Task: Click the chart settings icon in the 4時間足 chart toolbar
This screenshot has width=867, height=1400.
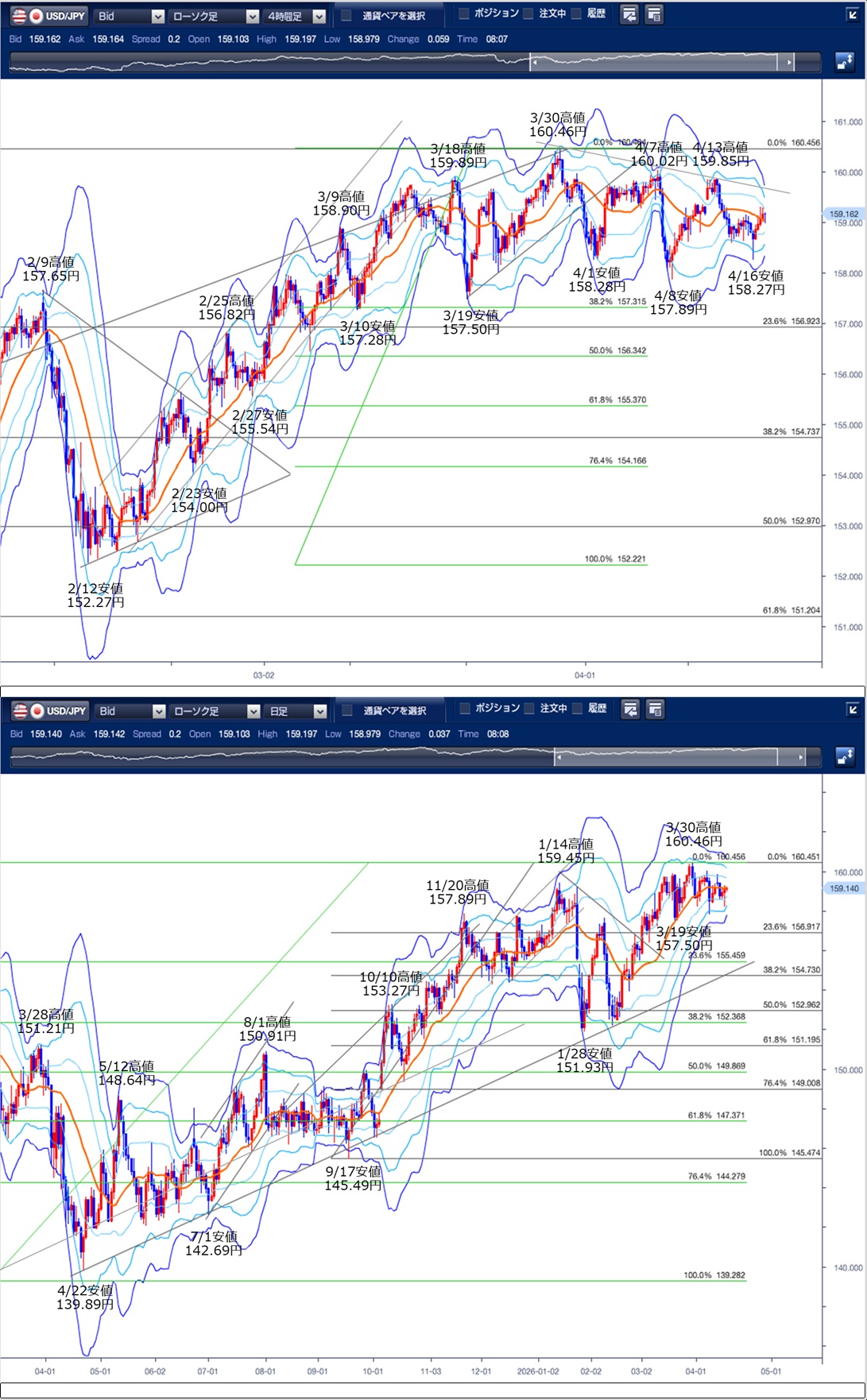Action: pyautogui.click(x=629, y=14)
